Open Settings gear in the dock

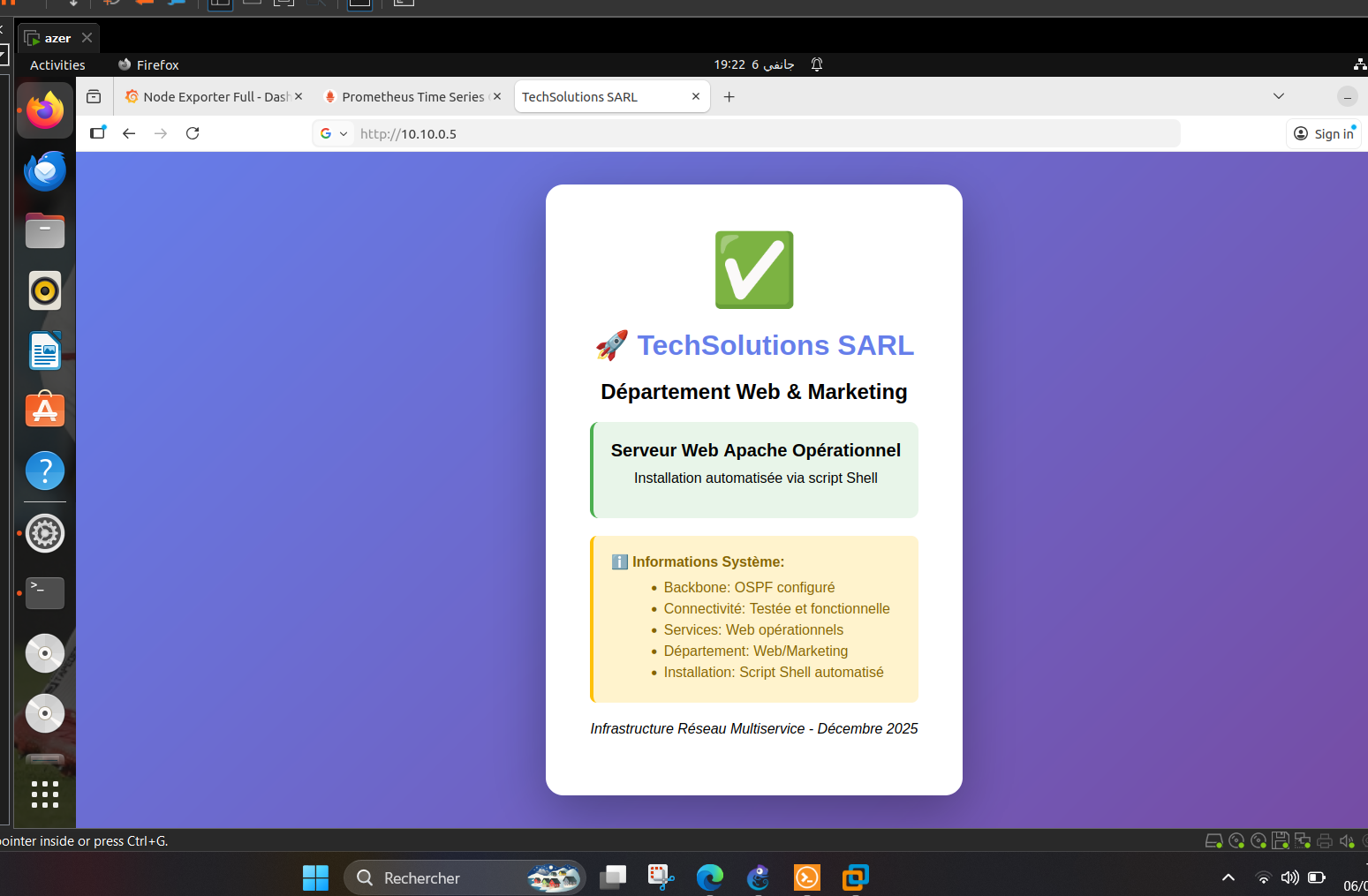click(45, 533)
